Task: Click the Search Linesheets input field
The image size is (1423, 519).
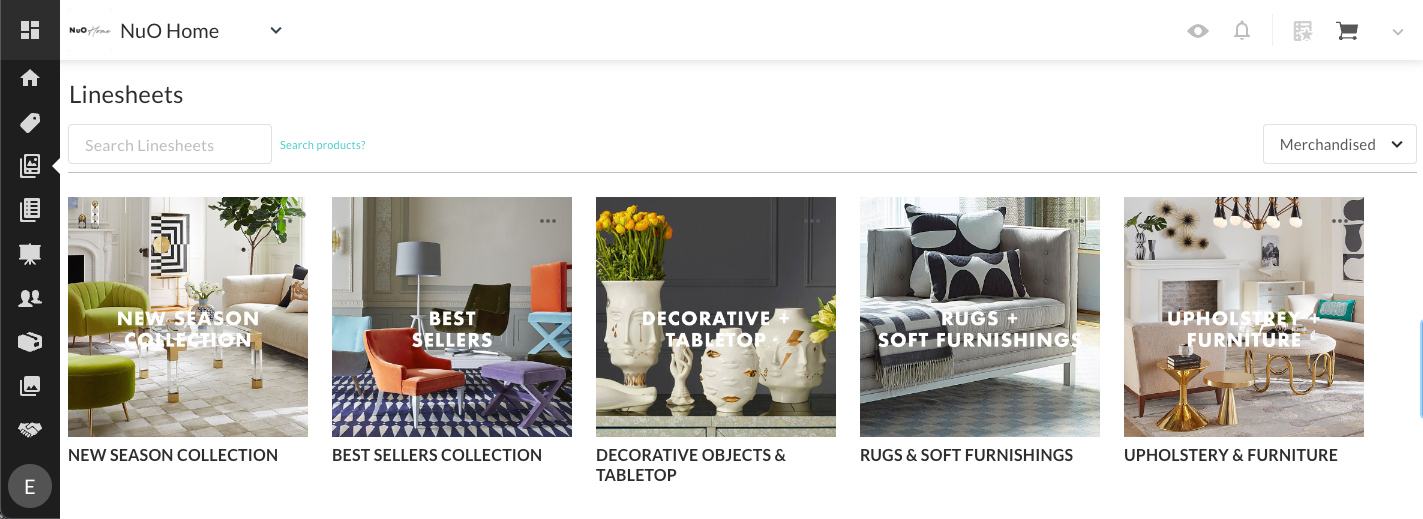Action: pos(170,144)
